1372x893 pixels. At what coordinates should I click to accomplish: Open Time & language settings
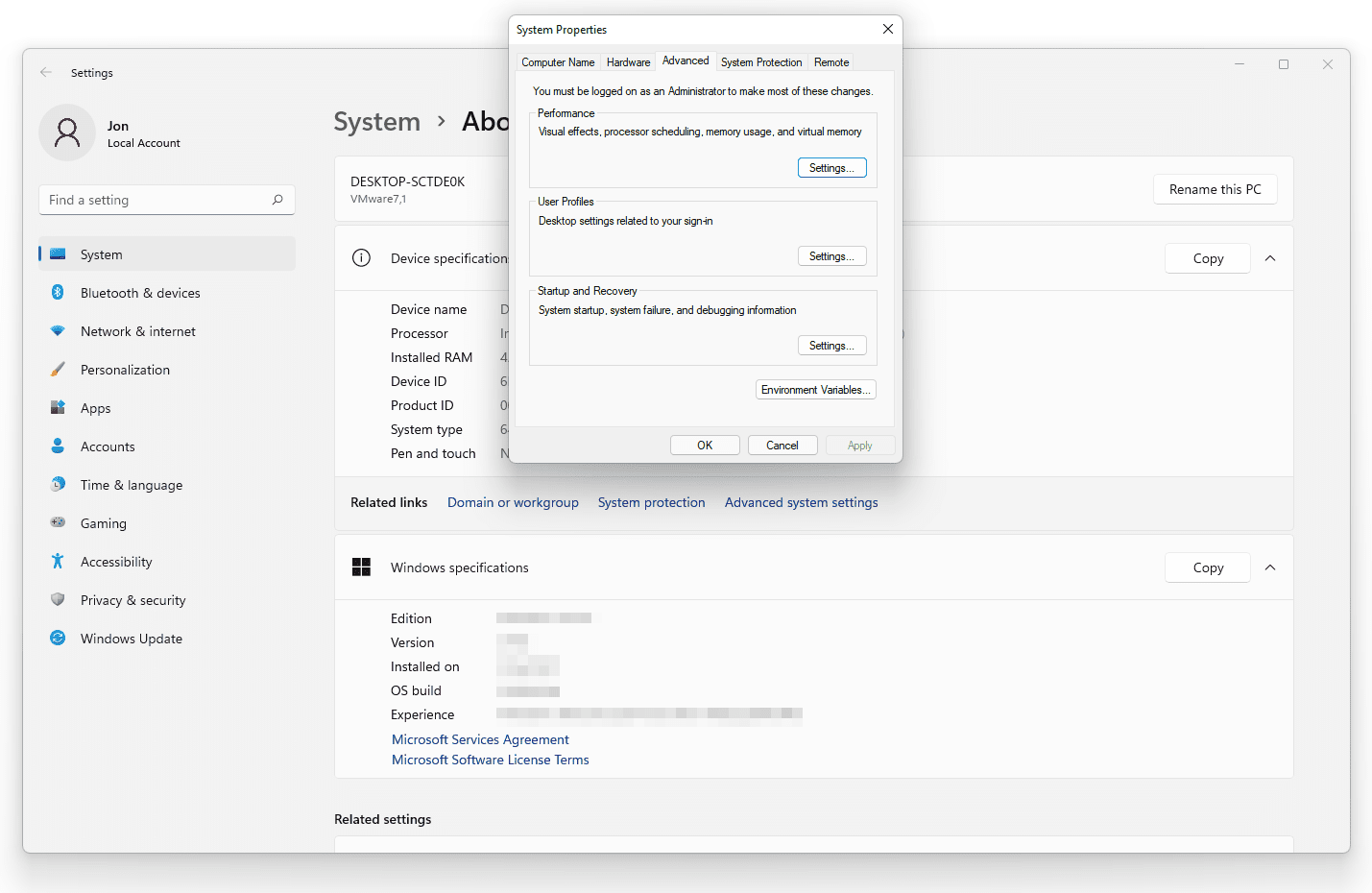click(x=167, y=485)
